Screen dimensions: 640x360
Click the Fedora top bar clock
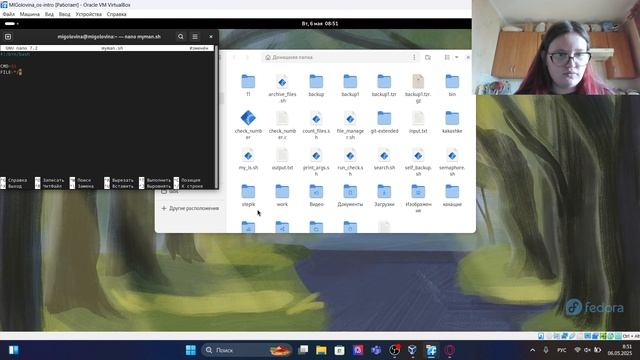pyautogui.click(x=320, y=24)
